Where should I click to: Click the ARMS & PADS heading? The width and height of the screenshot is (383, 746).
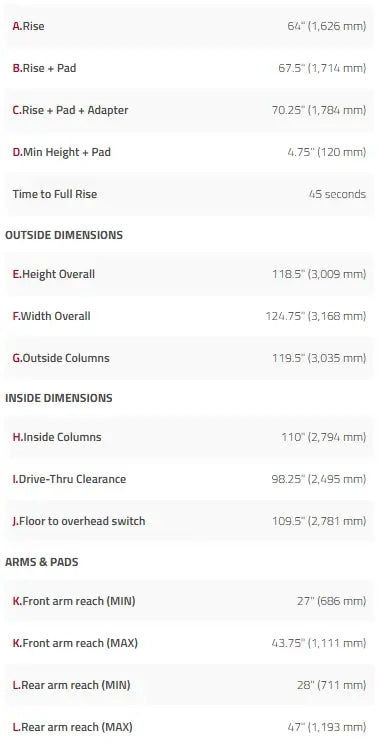(41, 562)
